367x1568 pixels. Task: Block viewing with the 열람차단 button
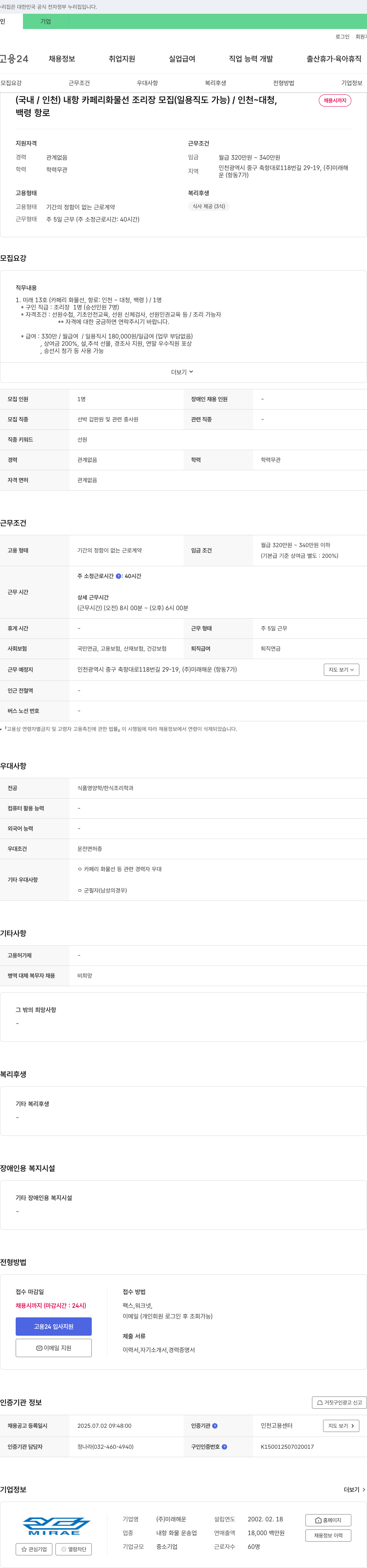[x=74, y=1549]
